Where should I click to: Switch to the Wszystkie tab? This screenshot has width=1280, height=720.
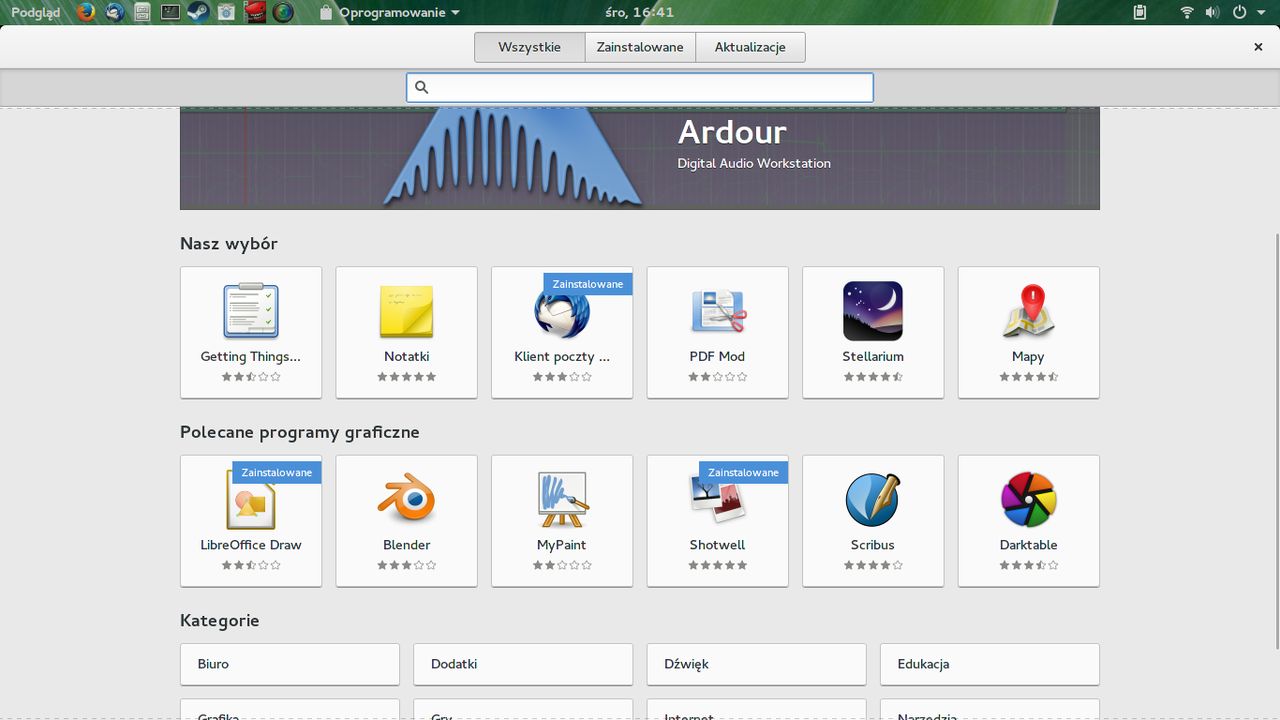[530, 47]
